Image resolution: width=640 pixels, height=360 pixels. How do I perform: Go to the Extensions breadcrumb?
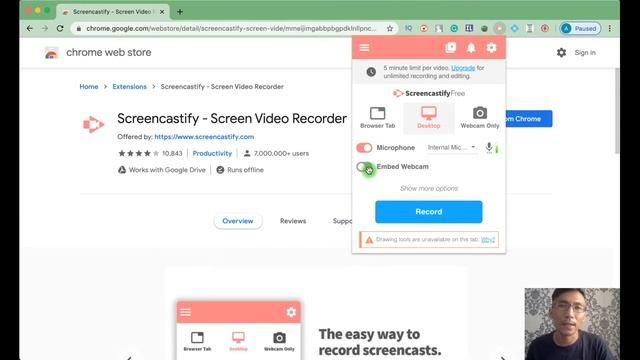coord(129,87)
